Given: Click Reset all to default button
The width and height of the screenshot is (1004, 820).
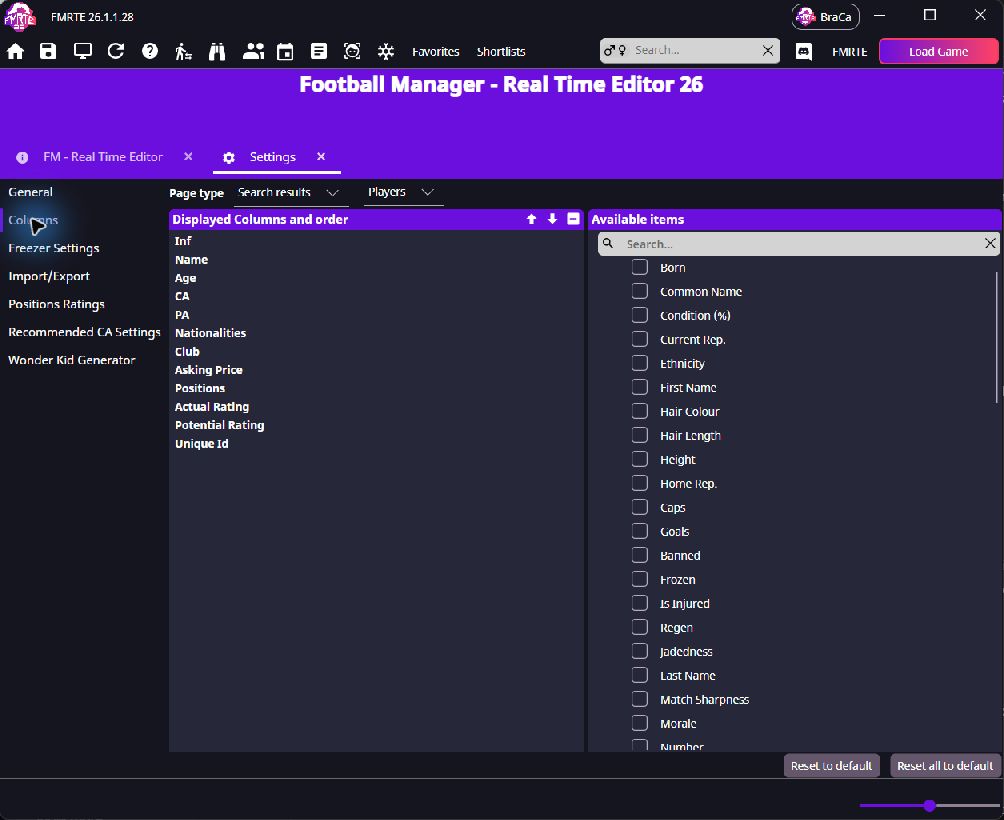Looking at the screenshot, I should pos(944,766).
